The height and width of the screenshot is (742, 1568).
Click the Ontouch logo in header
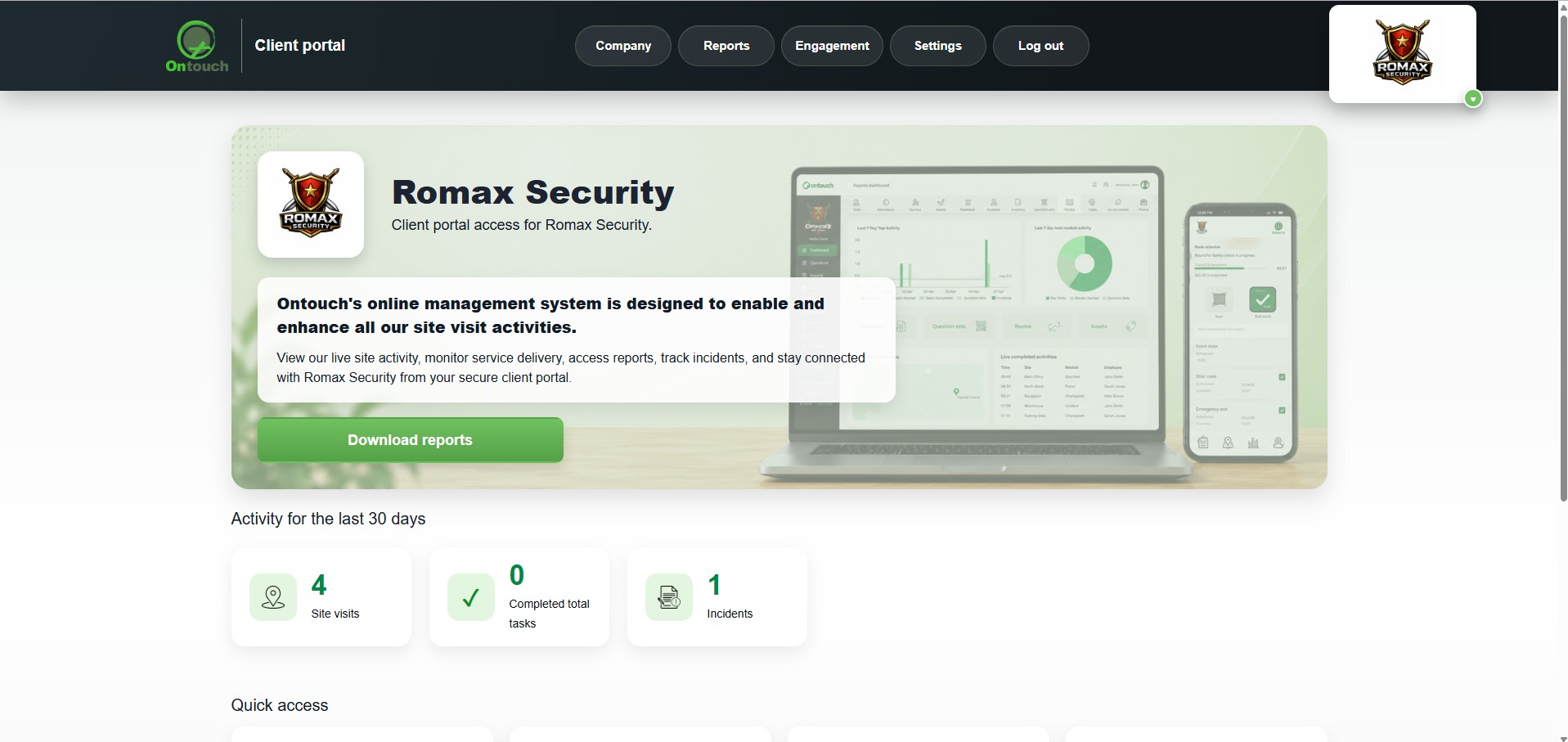(197, 46)
